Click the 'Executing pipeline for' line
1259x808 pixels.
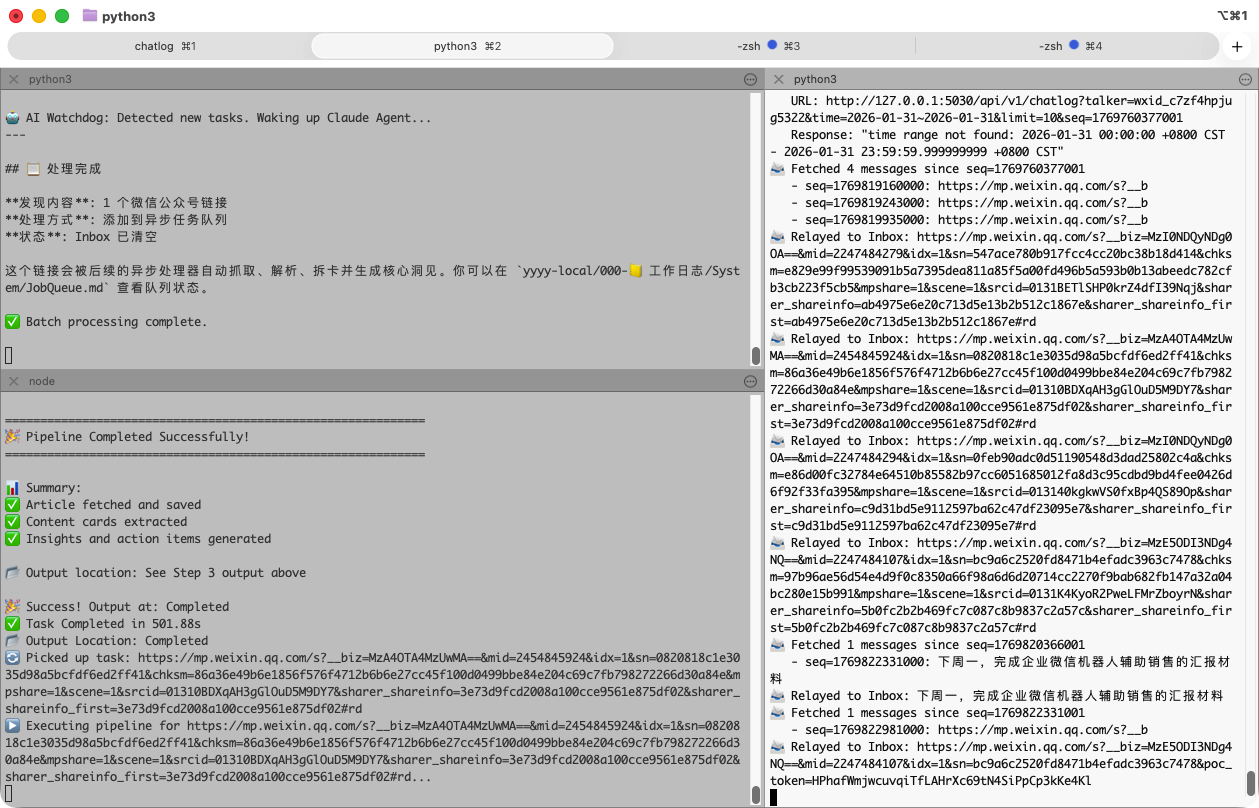click(373, 752)
